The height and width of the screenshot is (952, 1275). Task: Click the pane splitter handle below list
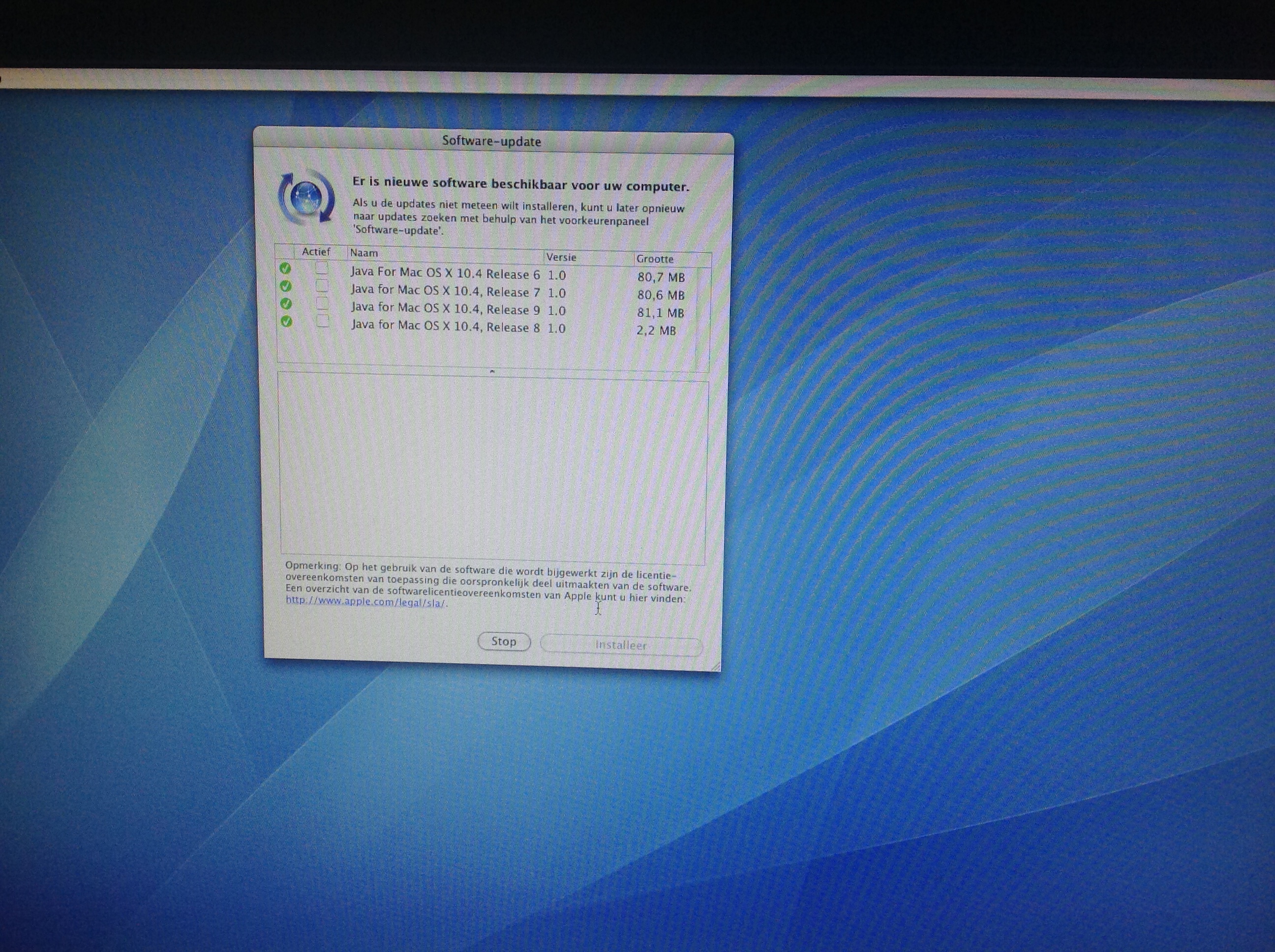492,372
